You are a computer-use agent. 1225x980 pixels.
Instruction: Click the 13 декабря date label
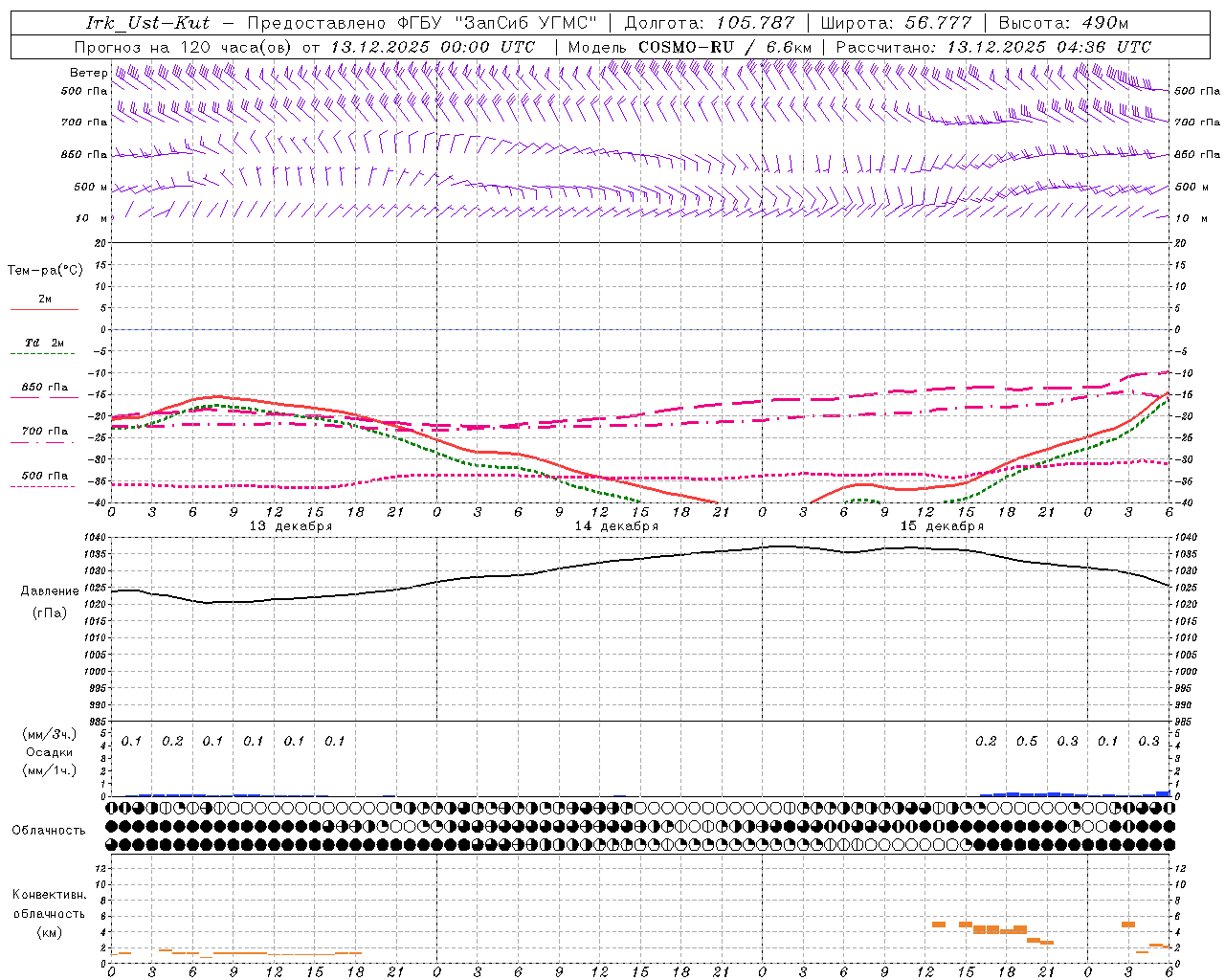click(291, 526)
